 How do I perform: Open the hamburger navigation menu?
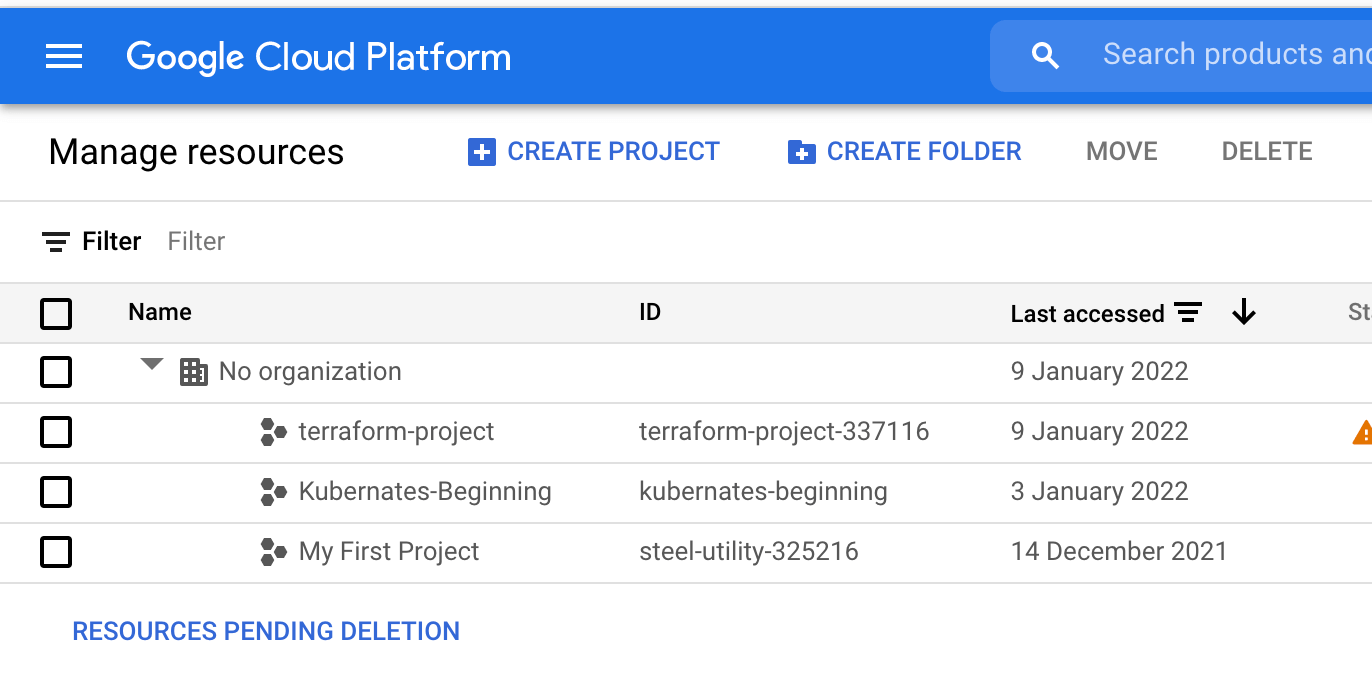point(64,57)
